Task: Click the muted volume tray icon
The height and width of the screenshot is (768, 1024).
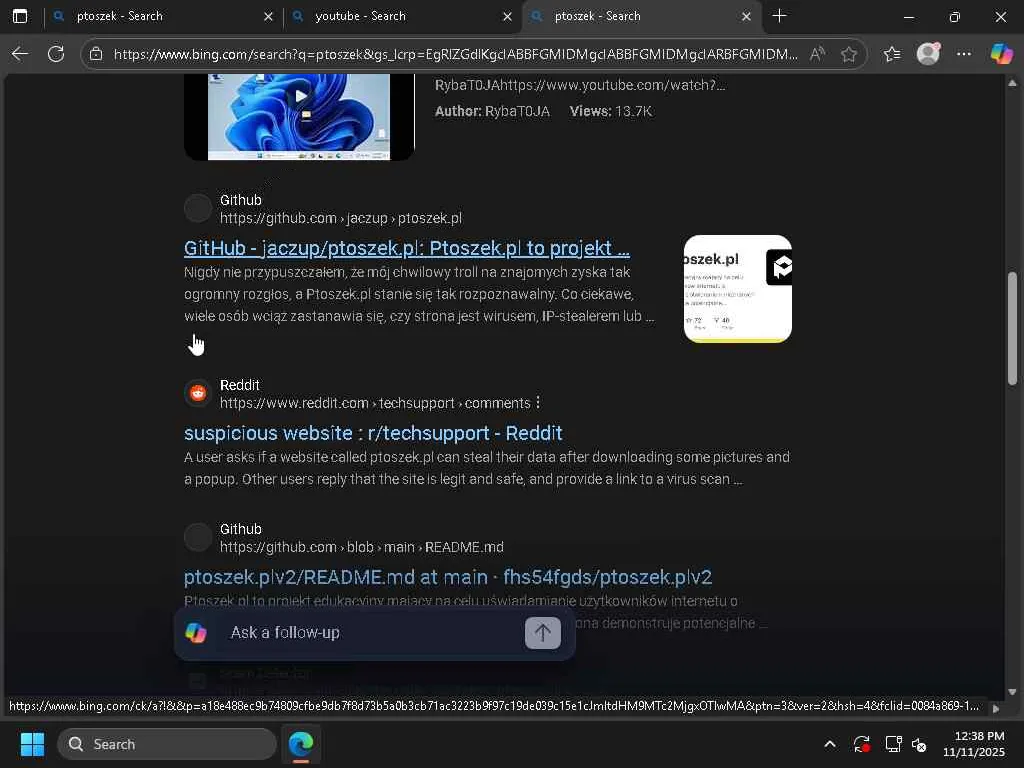Action: coord(919,744)
